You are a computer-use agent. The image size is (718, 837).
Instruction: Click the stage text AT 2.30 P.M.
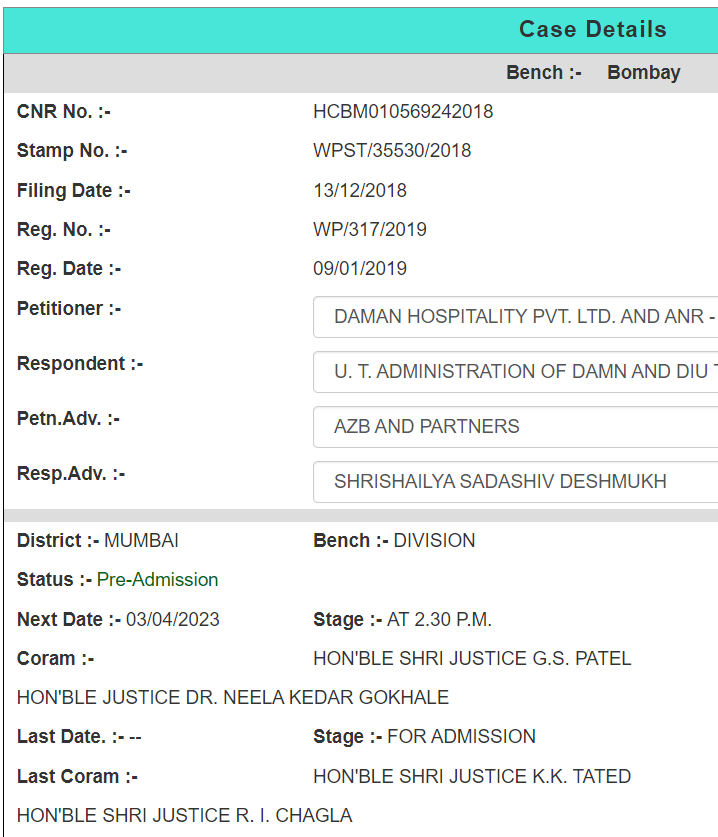click(439, 620)
